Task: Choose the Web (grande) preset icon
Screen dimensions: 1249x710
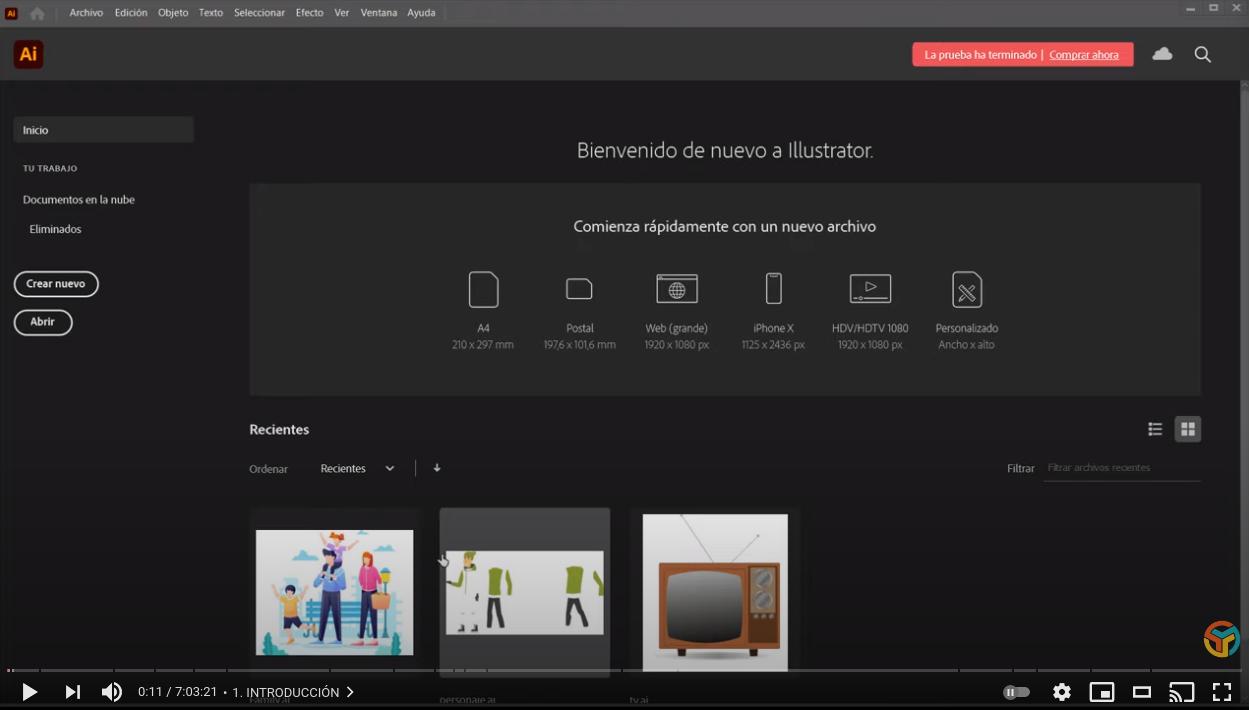Action: tap(677, 289)
